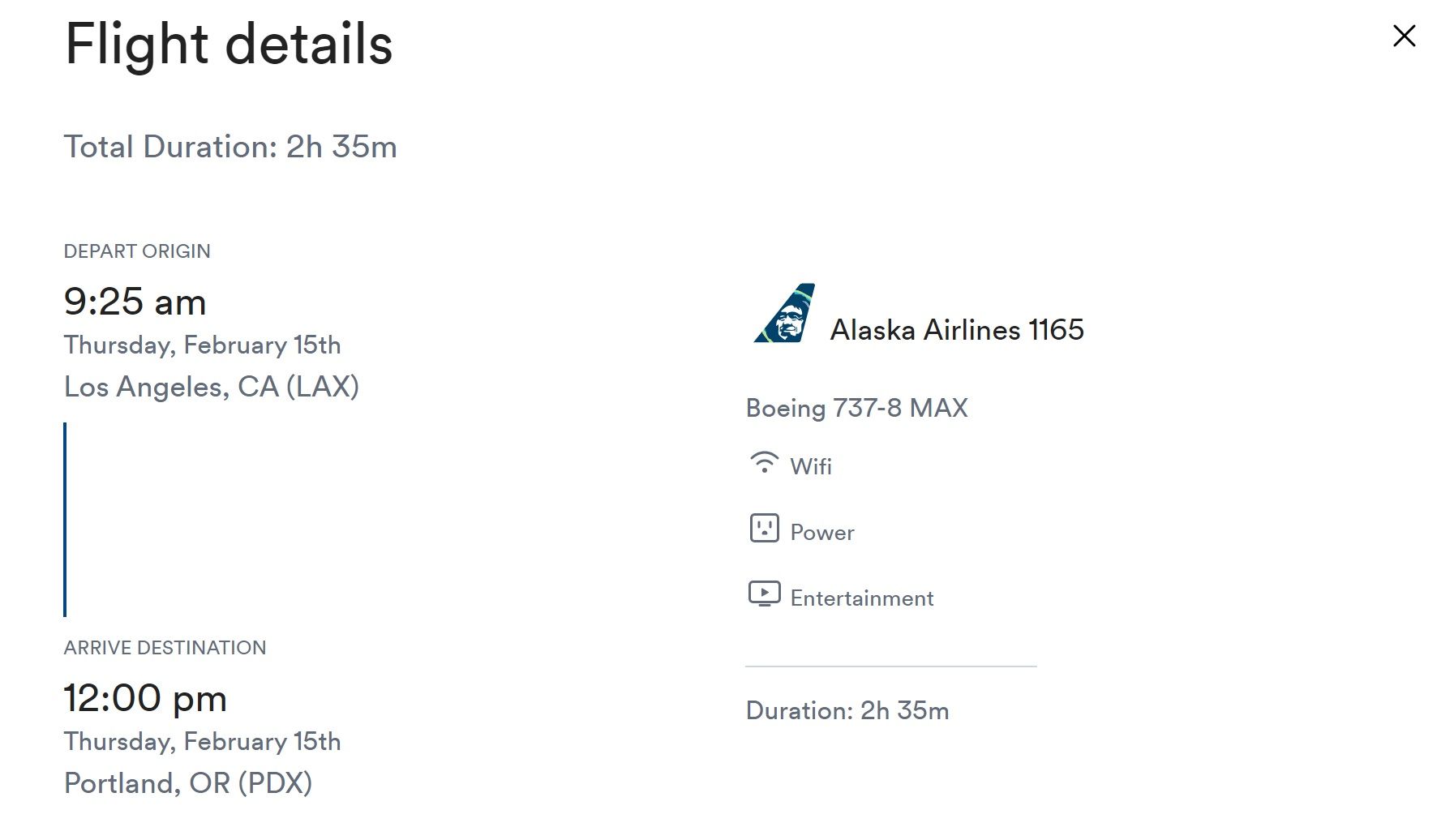
Task: Select the ARRIVE DESTINATION section label
Action: point(165,647)
